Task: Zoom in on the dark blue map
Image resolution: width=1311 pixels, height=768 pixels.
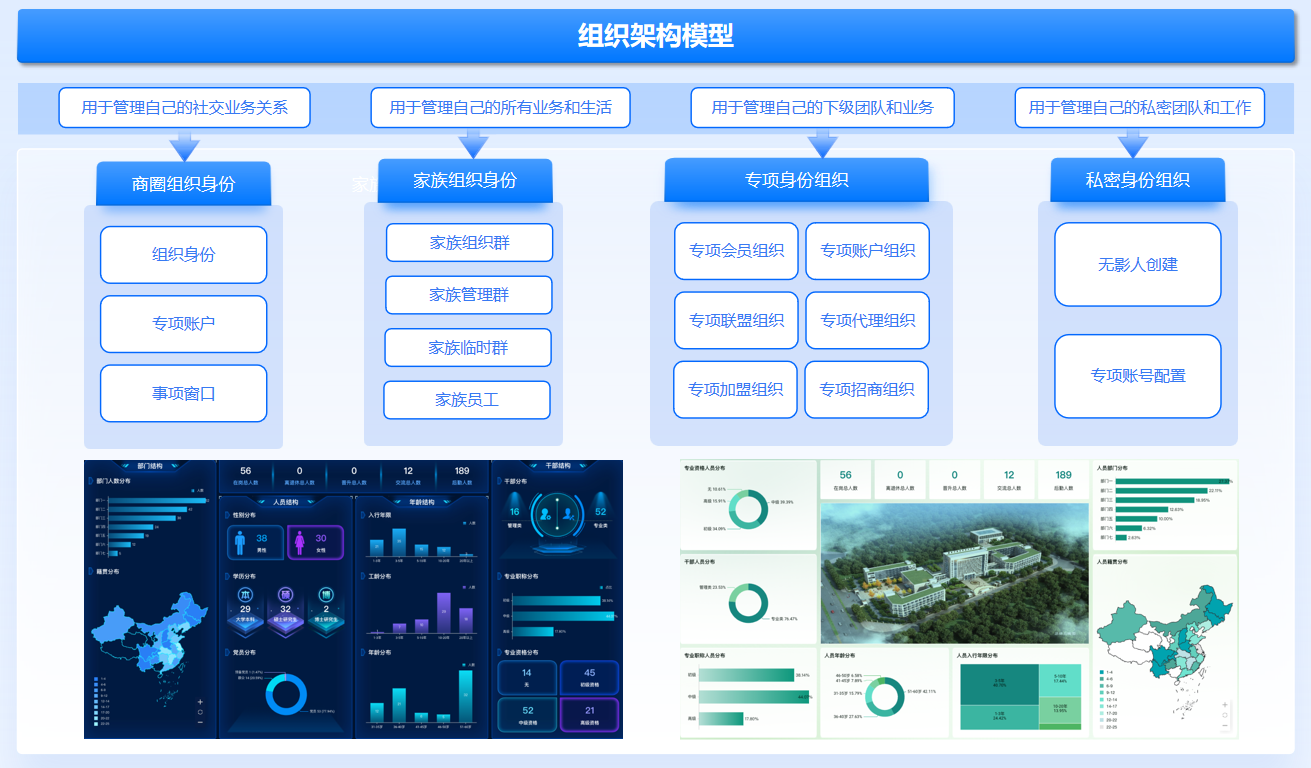Action: point(200,701)
